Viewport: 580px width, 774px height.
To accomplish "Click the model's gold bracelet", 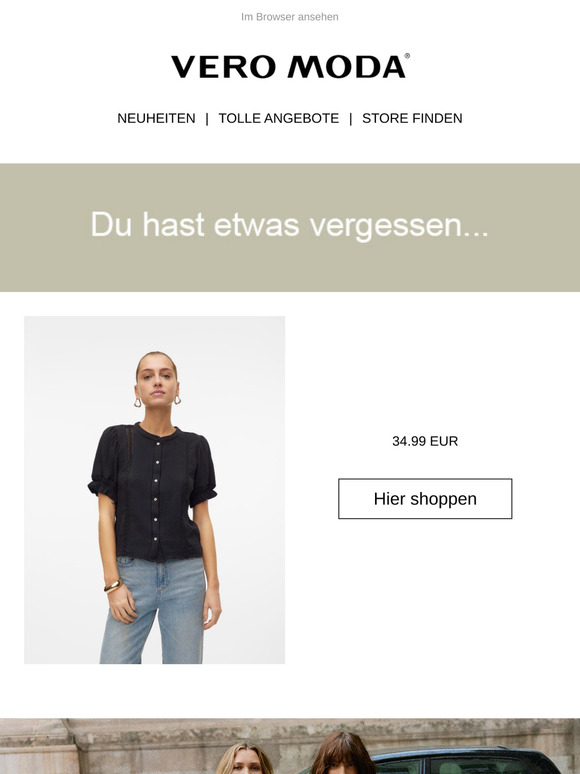I will click(113, 586).
